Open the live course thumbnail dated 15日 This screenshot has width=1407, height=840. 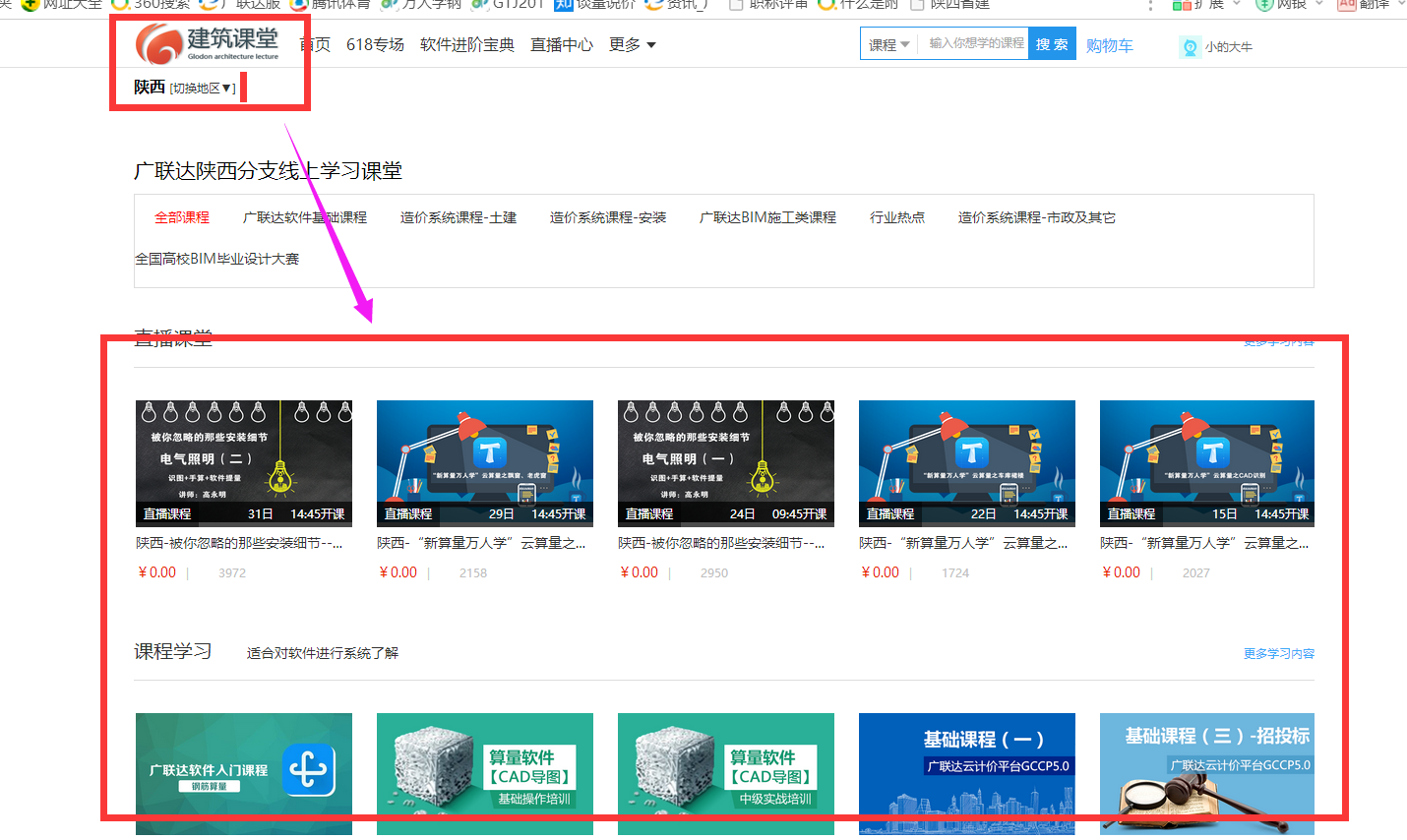point(1207,463)
